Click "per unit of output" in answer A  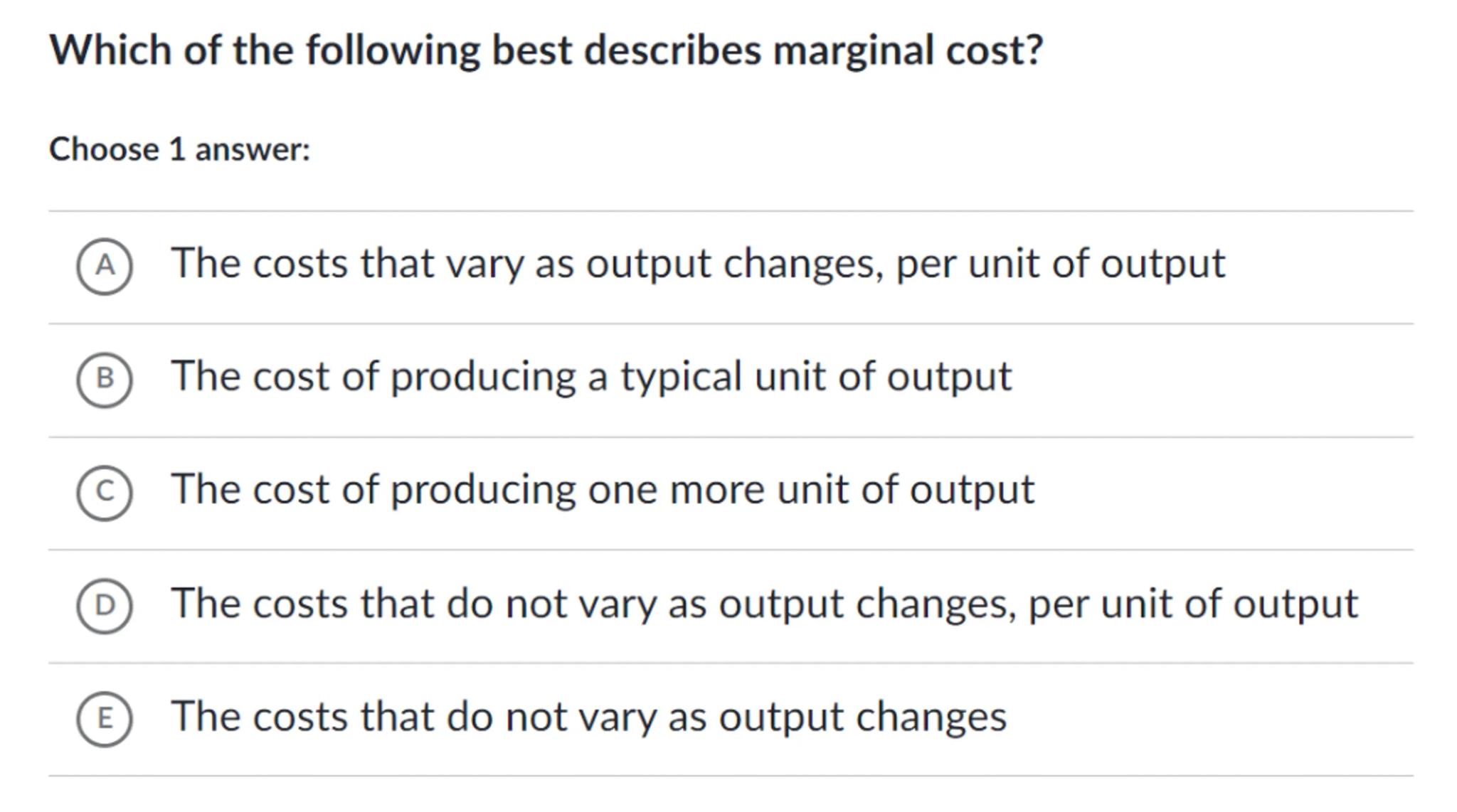1060,264
